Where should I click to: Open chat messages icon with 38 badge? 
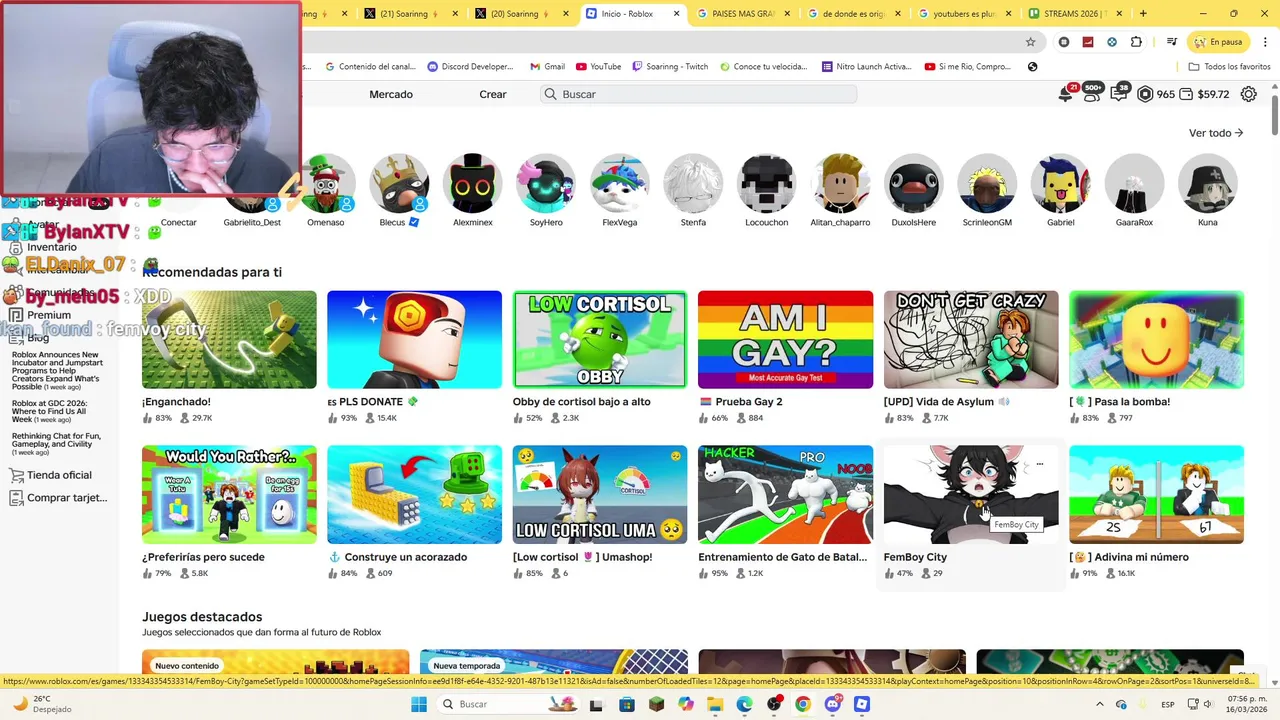1118,94
